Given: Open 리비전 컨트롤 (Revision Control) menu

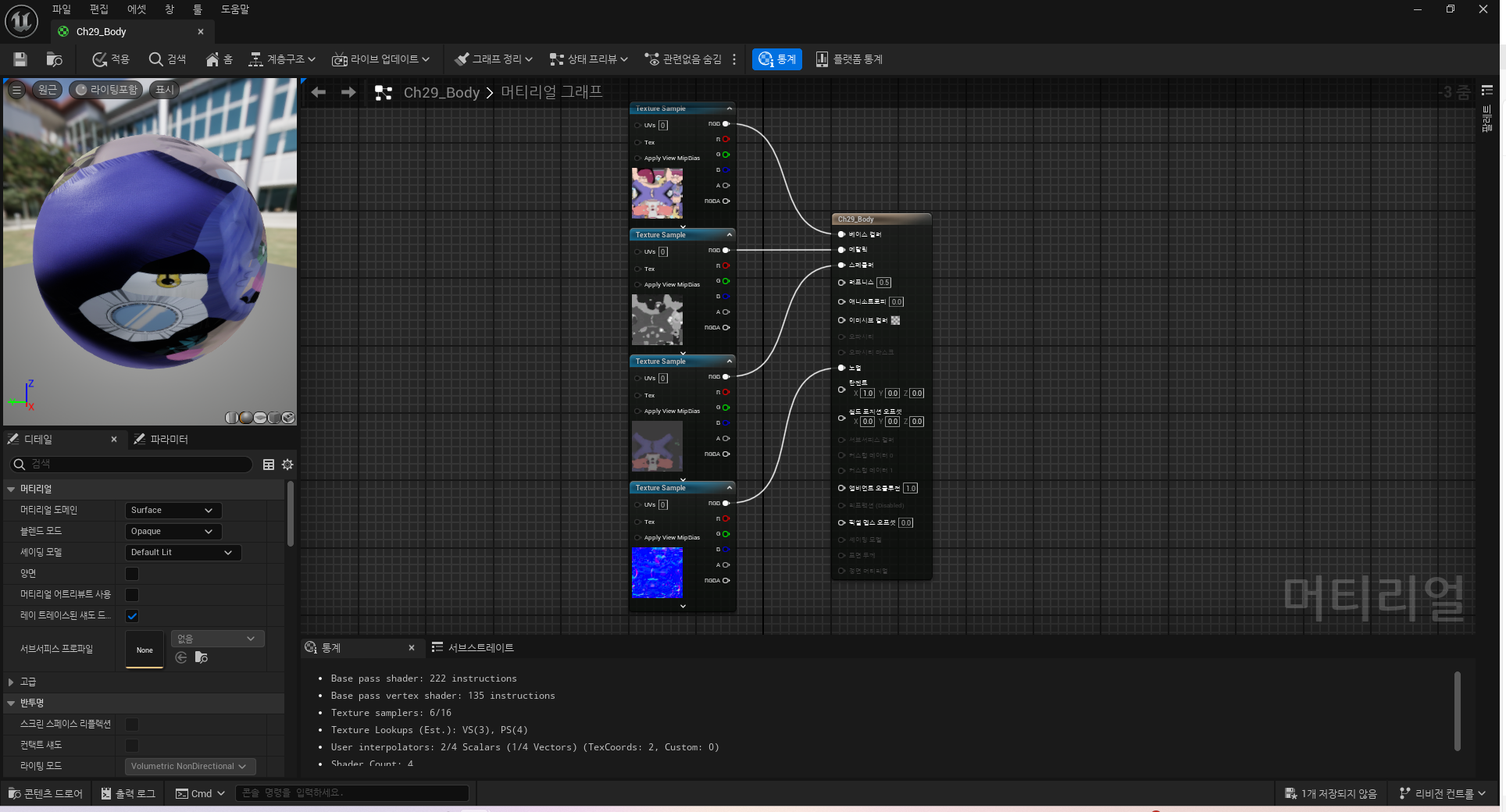Looking at the screenshot, I should (x=1442, y=793).
